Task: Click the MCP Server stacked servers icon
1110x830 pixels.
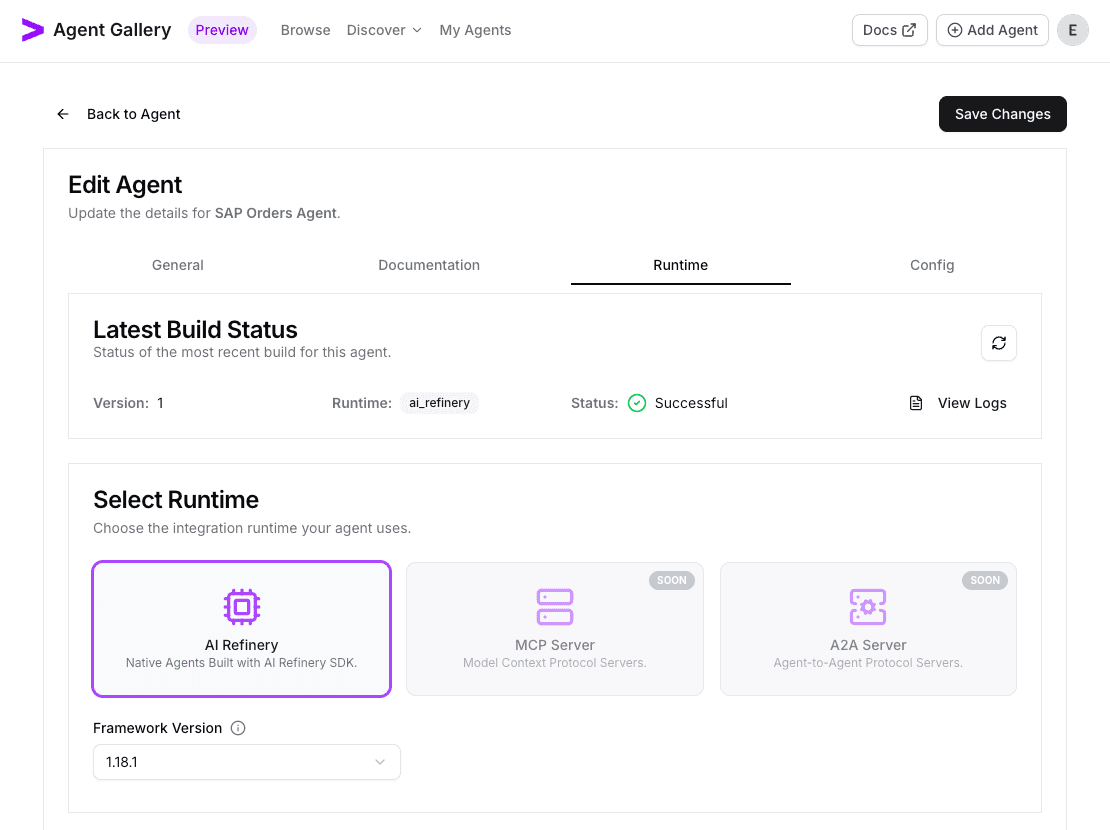Action: pyautogui.click(x=554, y=607)
